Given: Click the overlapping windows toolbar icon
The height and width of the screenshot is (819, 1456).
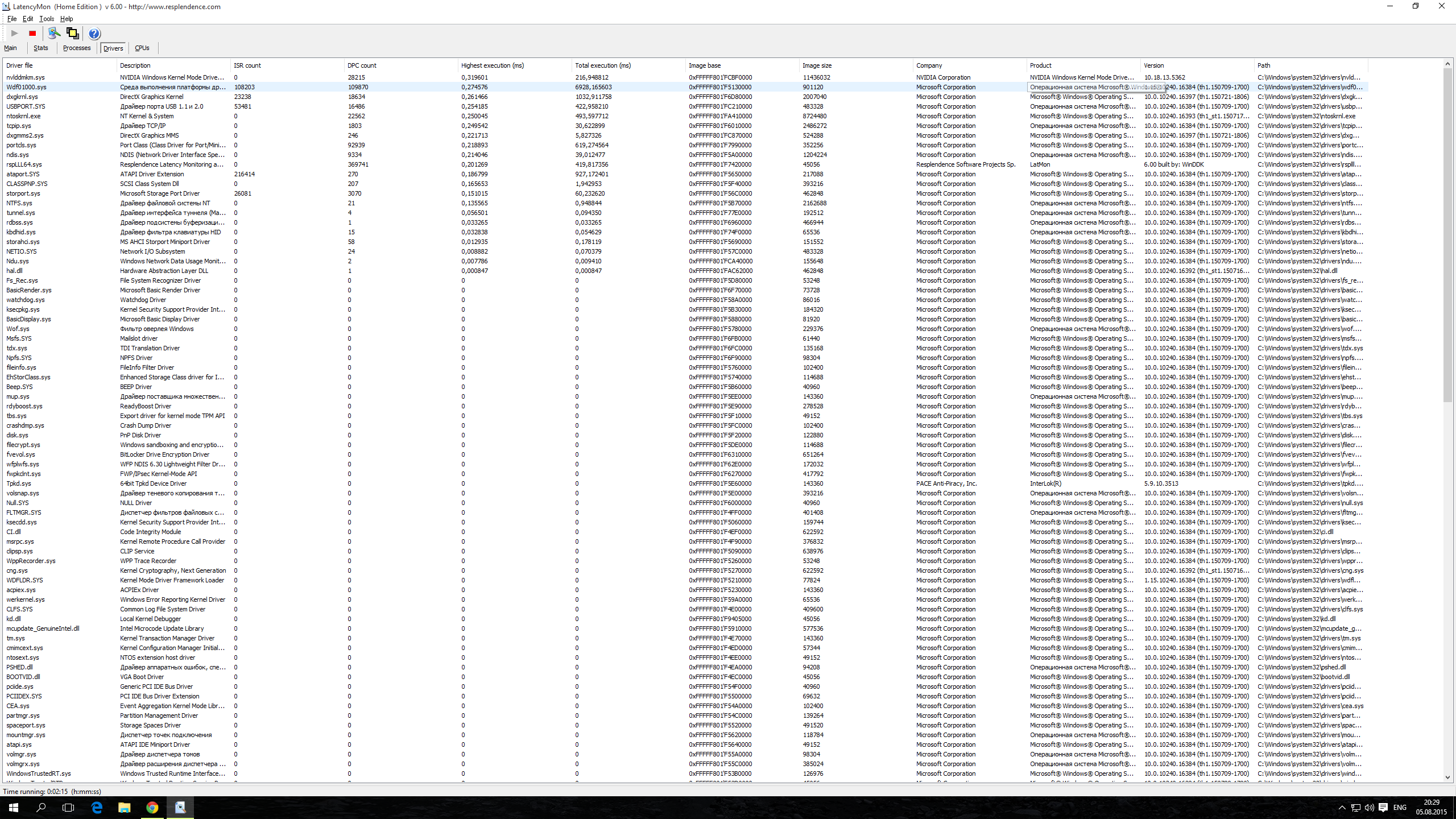Looking at the screenshot, I should pyautogui.click(x=73, y=34).
